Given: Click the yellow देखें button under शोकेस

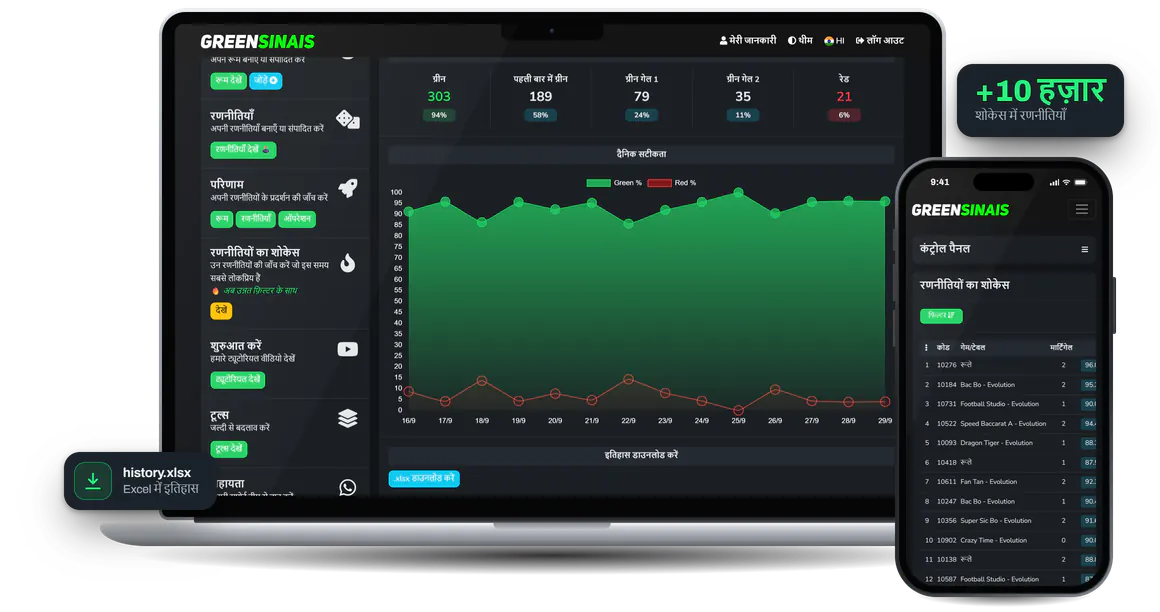Looking at the screenshot, I should [x=221, y=311].
